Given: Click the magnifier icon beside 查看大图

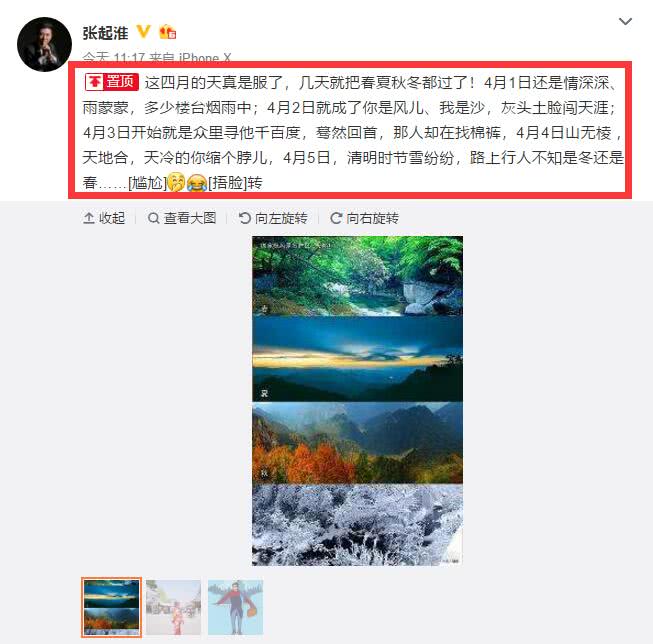Looking at the screenshot, I should [154, 218].
